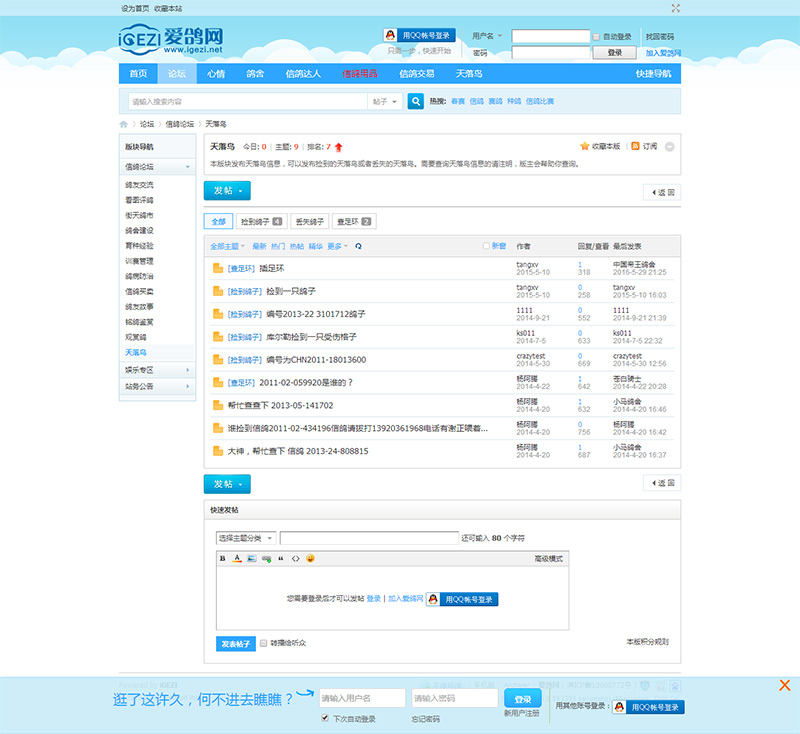Open the 选择主题分类 dropdown

coord(246,538)
